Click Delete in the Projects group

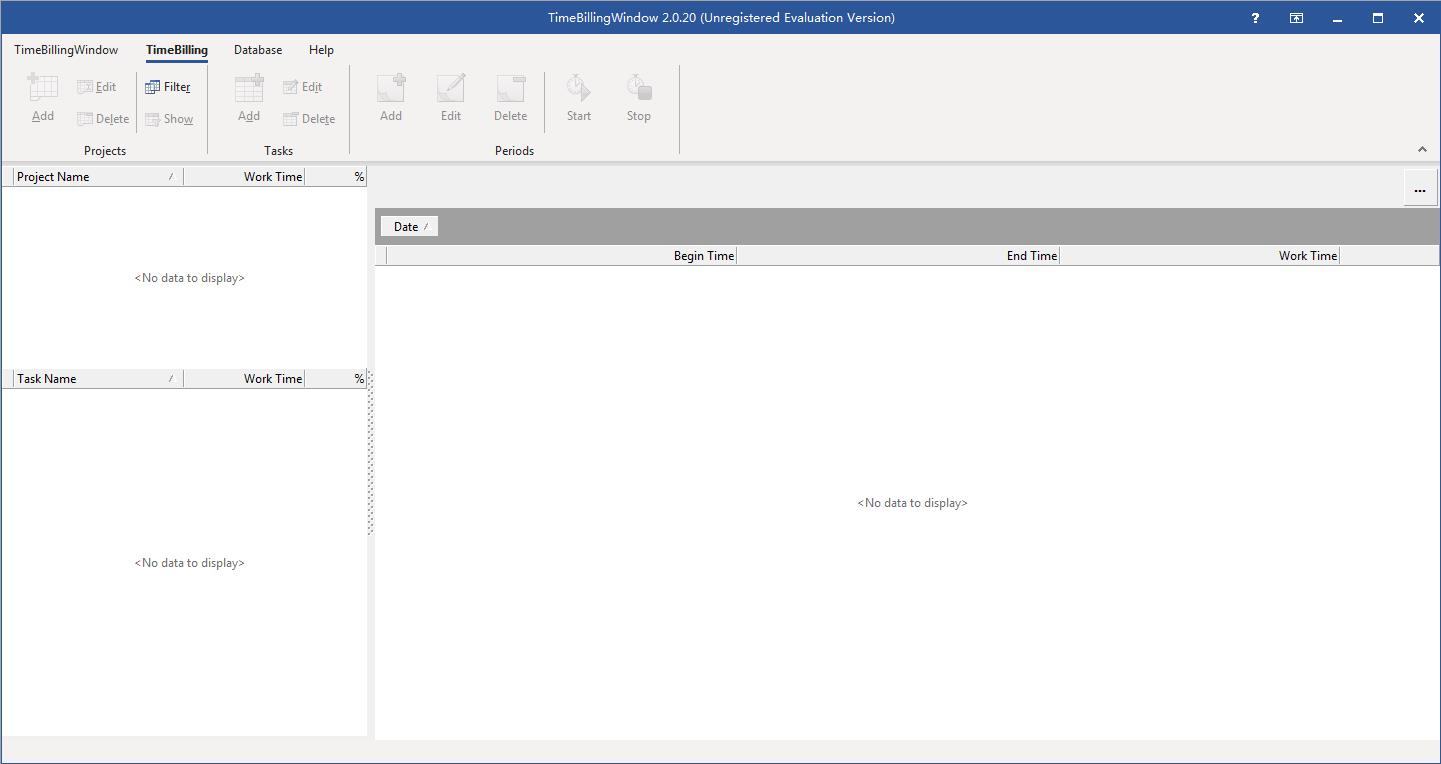(x=103, y=119)
